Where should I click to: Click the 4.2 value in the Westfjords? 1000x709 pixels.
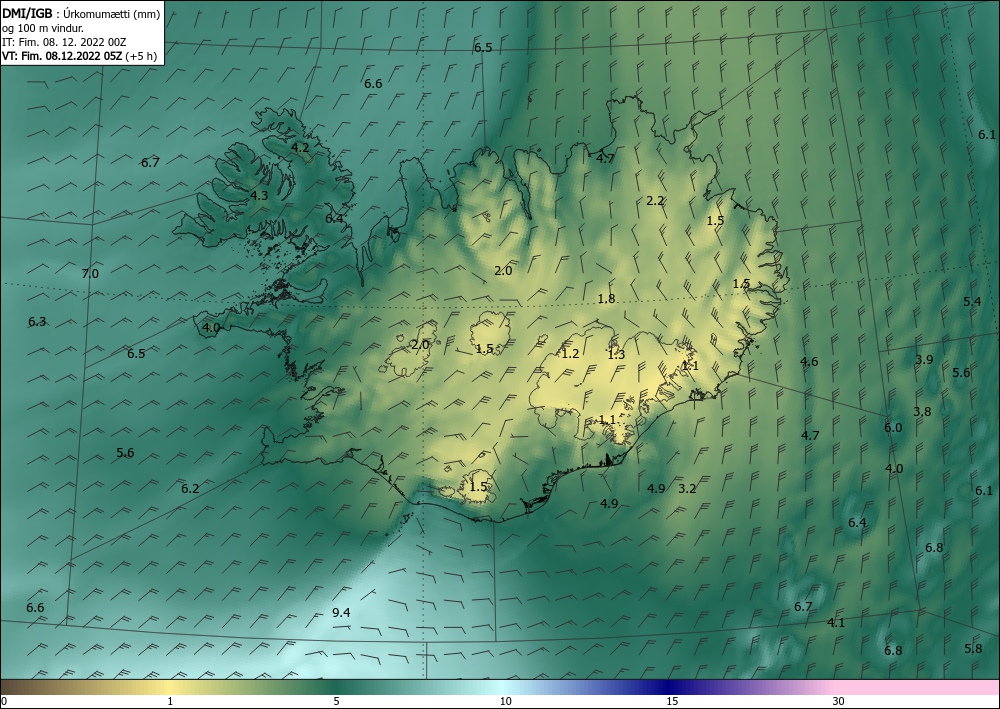[300, 147]
